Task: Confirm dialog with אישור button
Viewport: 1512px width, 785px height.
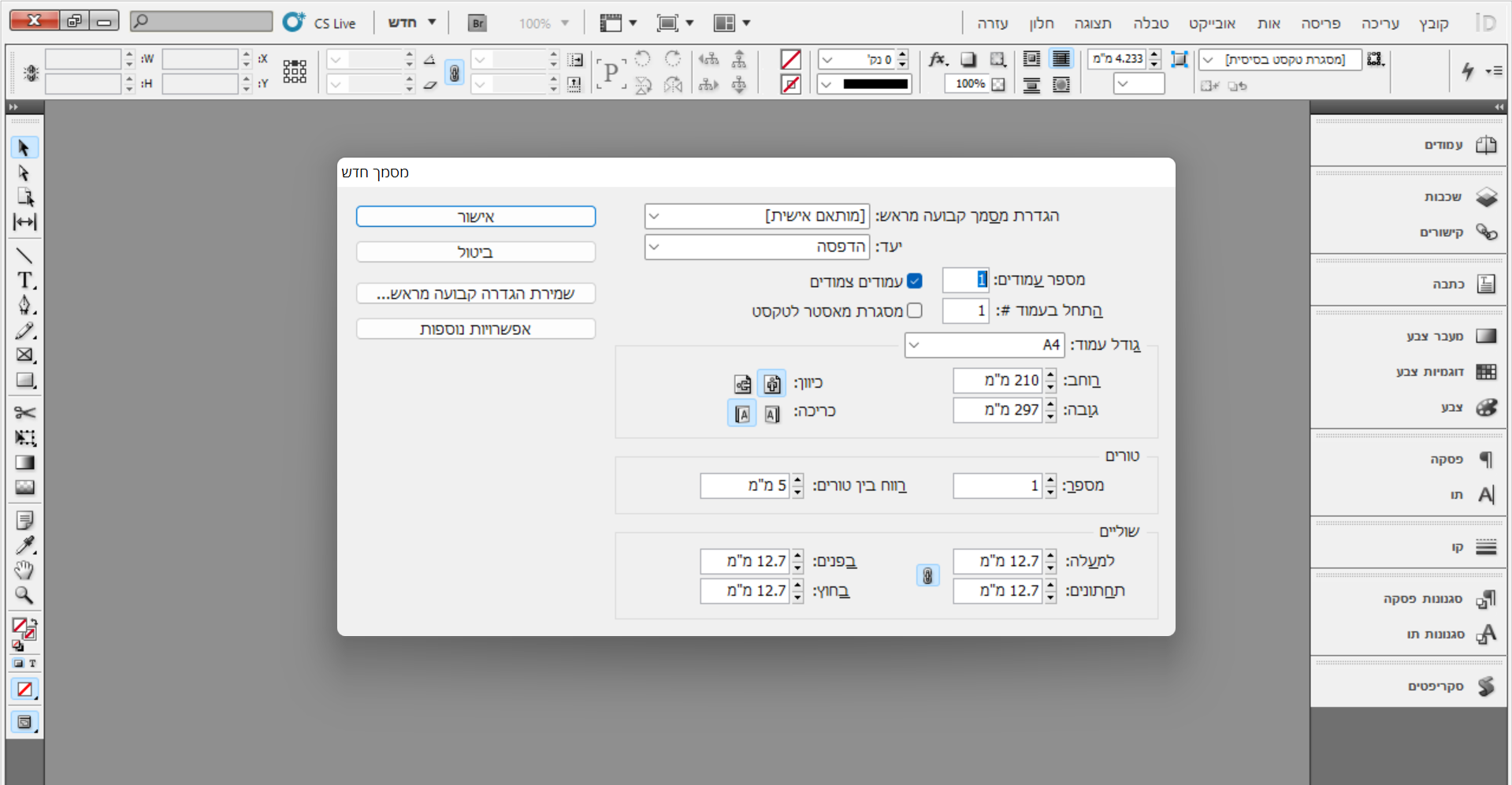Action: (x=476, y=217)
